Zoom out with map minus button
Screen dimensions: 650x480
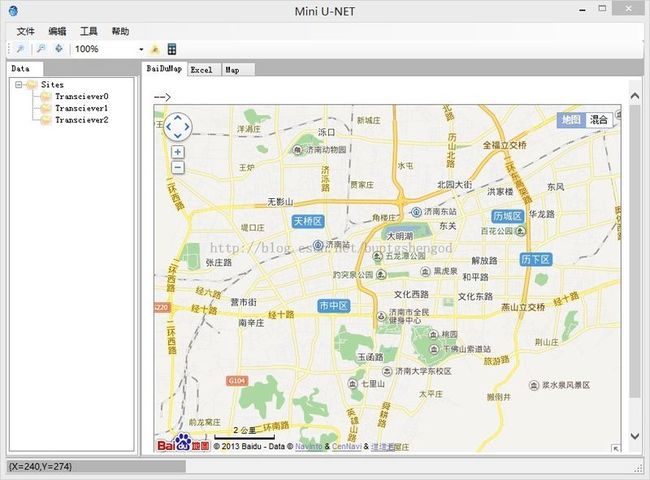point(178,167)
